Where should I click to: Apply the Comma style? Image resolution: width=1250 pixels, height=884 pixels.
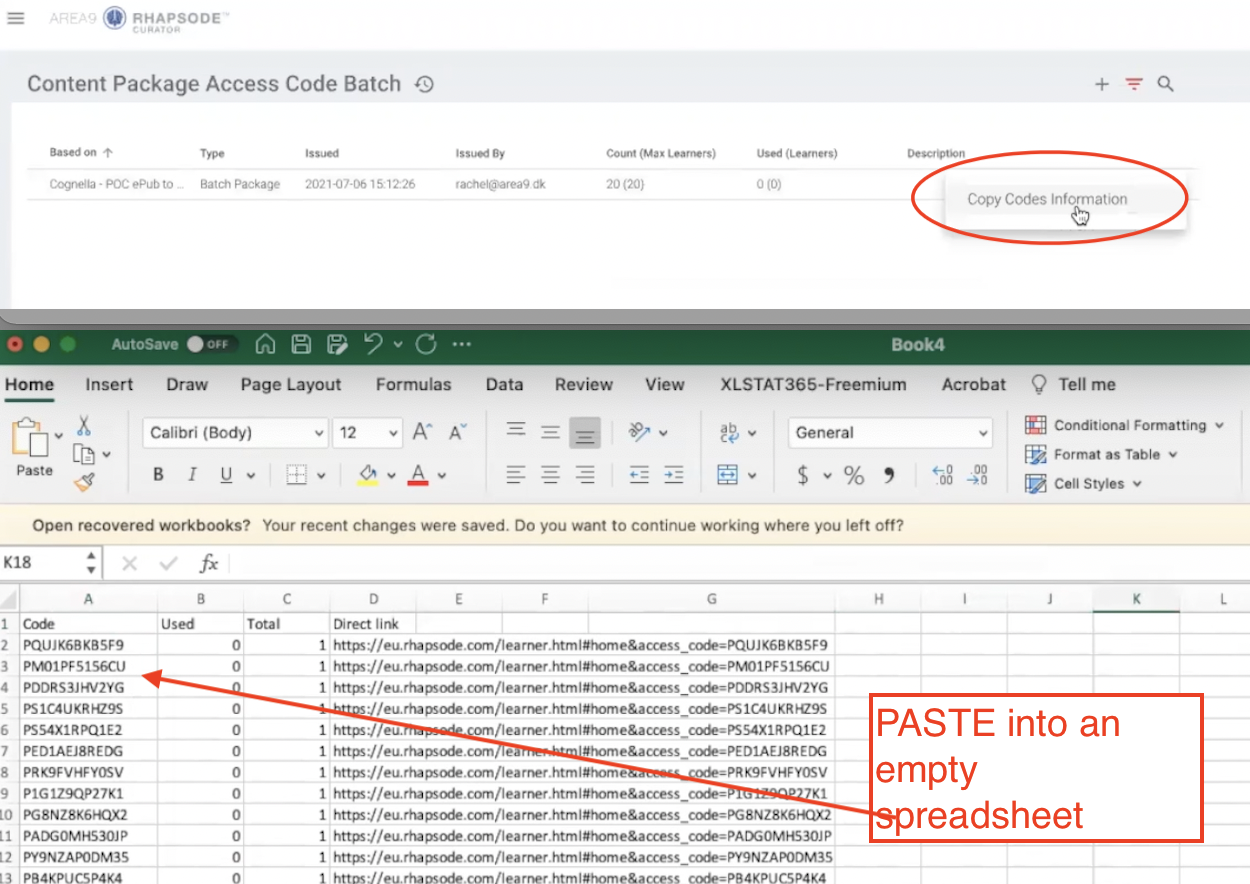(888, 476)
